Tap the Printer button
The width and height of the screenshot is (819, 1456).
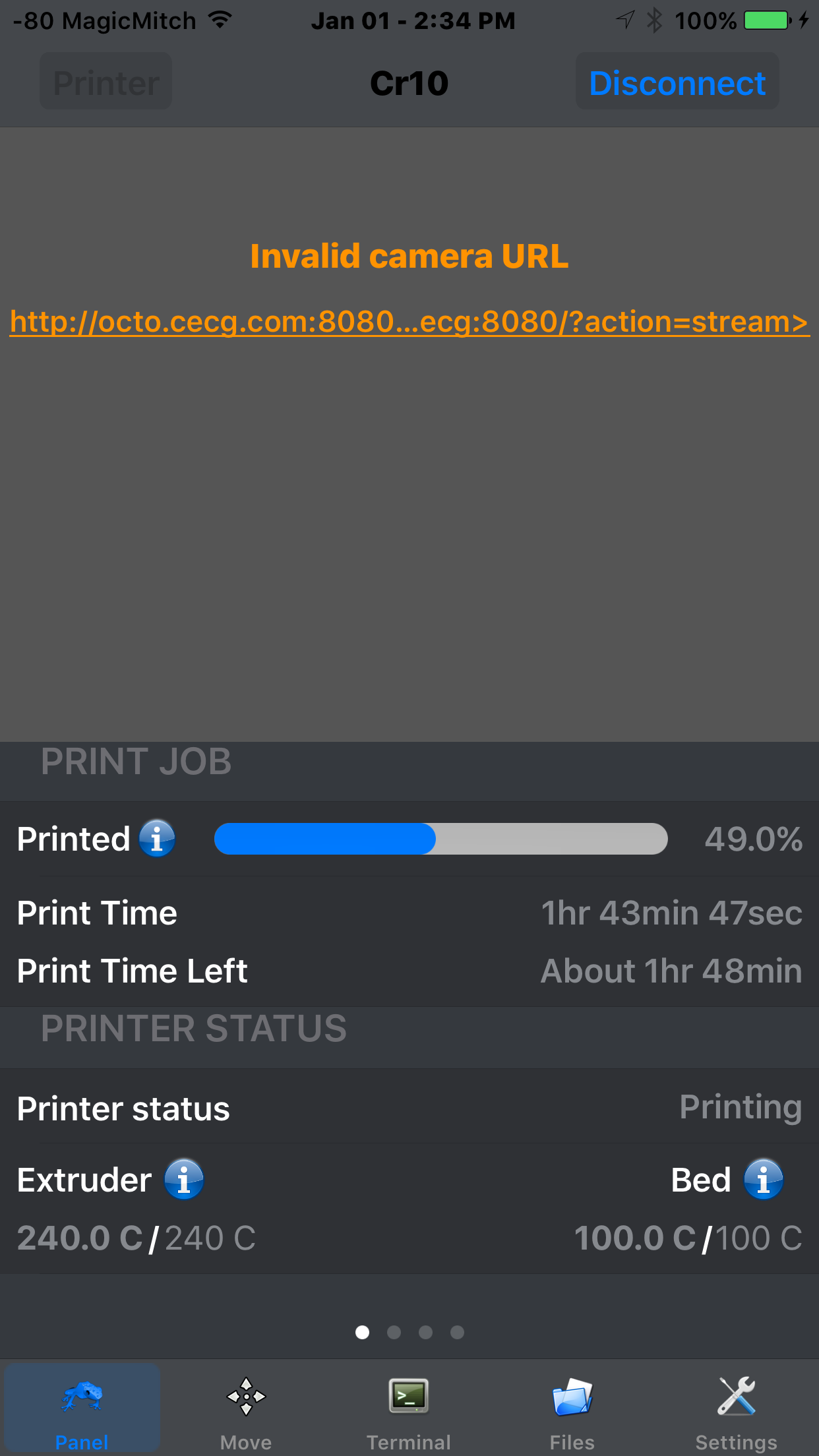pos(106,81)
